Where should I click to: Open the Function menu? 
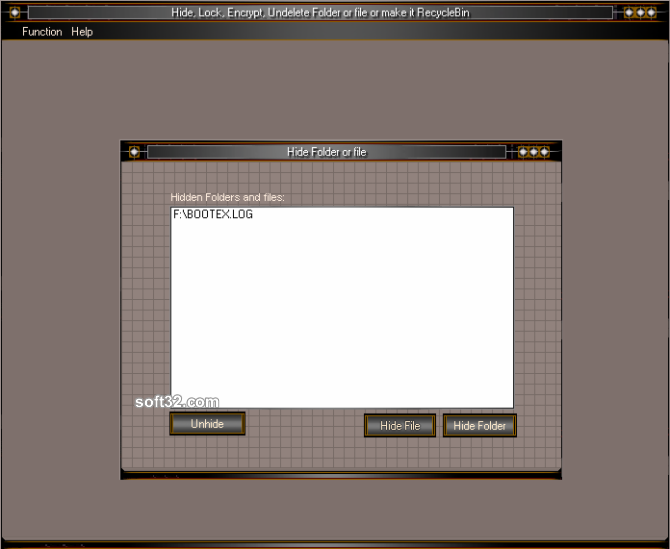(42, 32)
